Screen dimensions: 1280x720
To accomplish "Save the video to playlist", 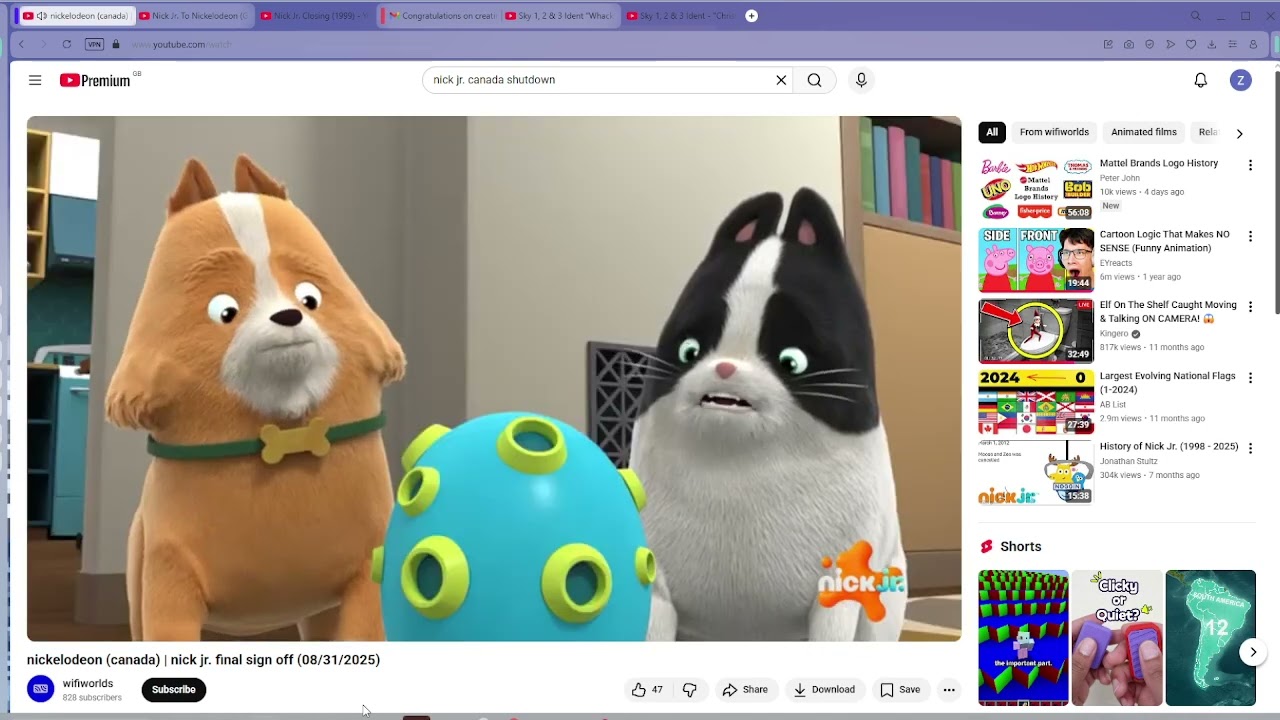I will pos(900,690).
